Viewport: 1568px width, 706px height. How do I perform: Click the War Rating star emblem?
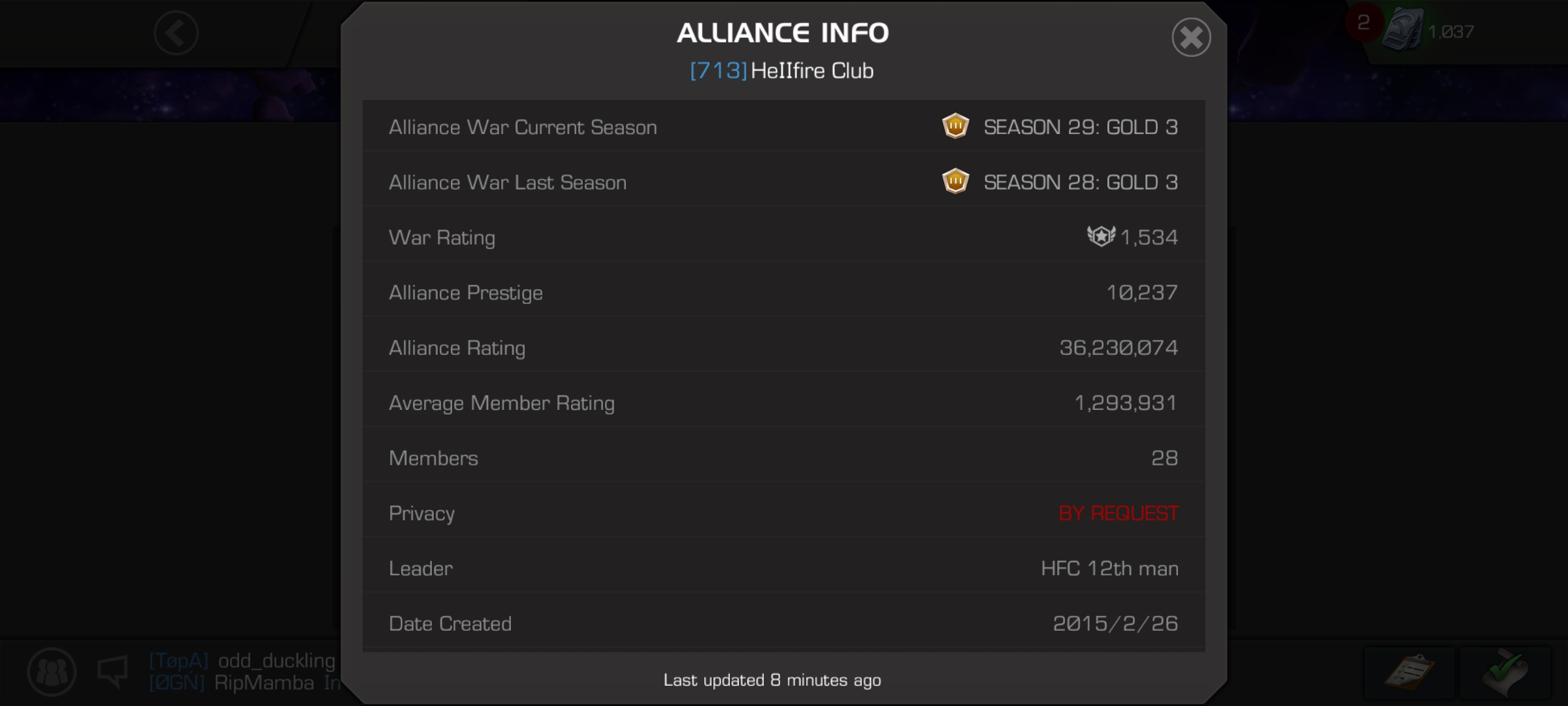(1101, 236)
